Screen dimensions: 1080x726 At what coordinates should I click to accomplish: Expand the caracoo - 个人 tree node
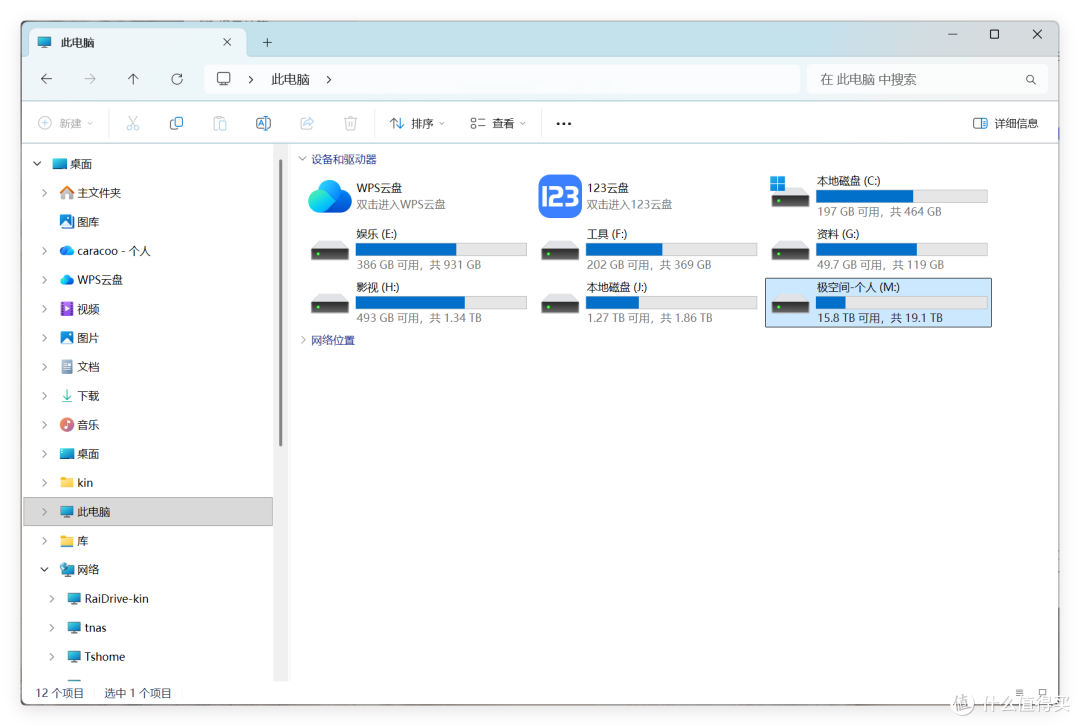pyautogui.click(x=44, y=251)
